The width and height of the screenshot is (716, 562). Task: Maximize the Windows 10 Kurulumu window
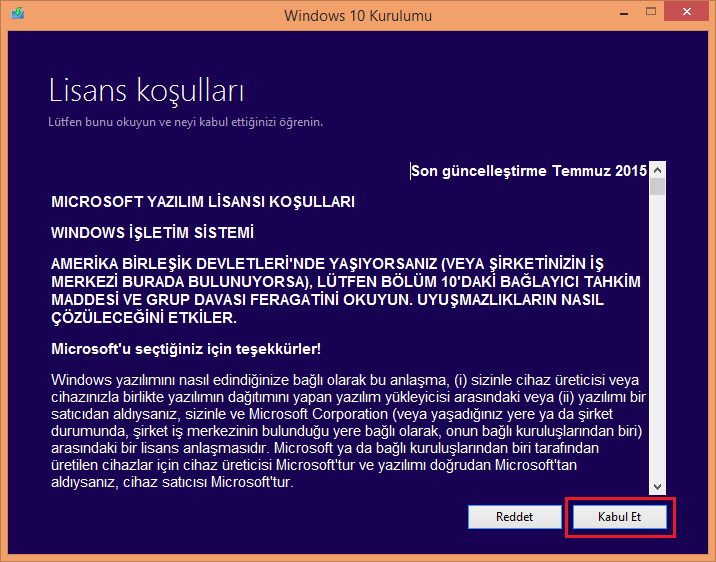651,12
